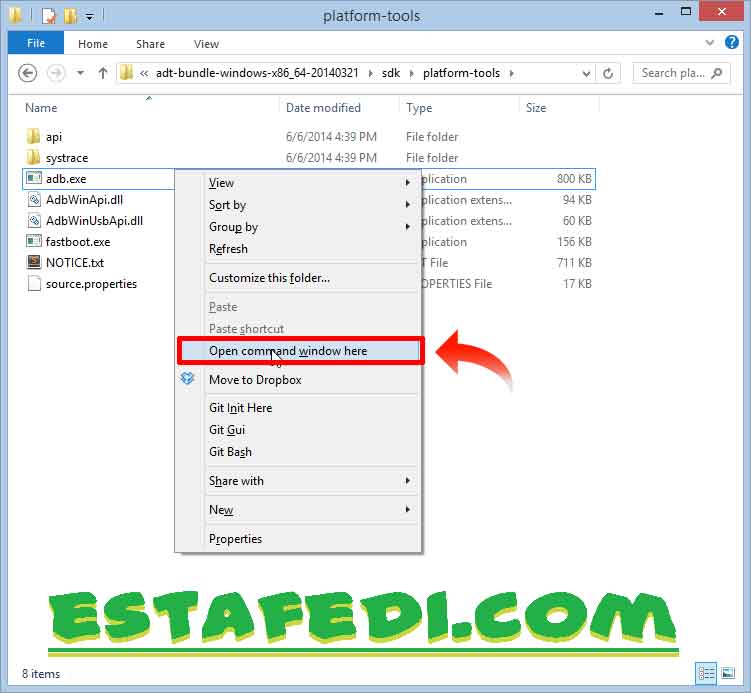751x693 pixels.
Task: Switch to details view toggle
Action: coord(707,674)
